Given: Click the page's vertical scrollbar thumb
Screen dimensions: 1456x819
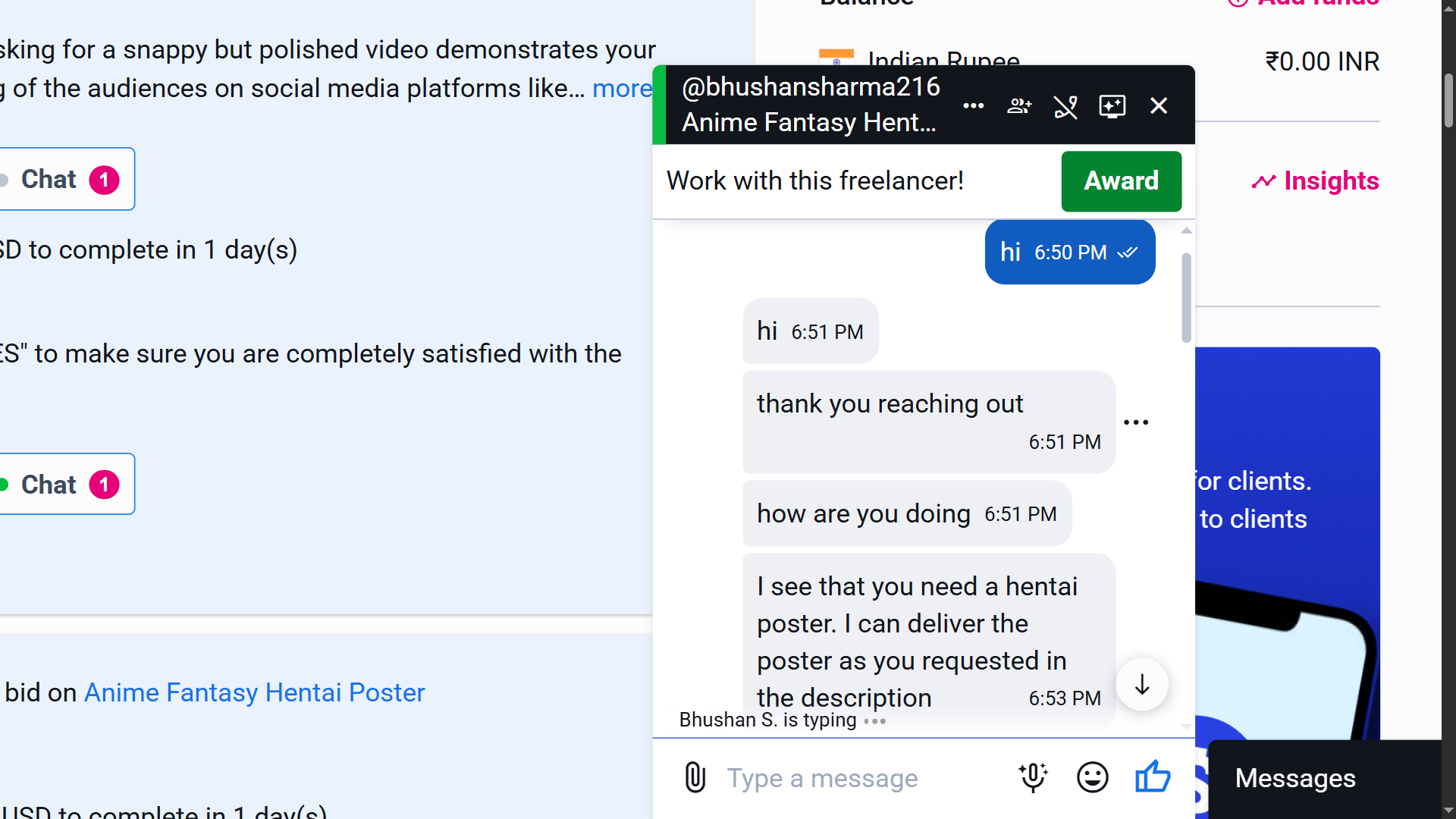Looking at the screenshot, I should (x=1448, y=101).
